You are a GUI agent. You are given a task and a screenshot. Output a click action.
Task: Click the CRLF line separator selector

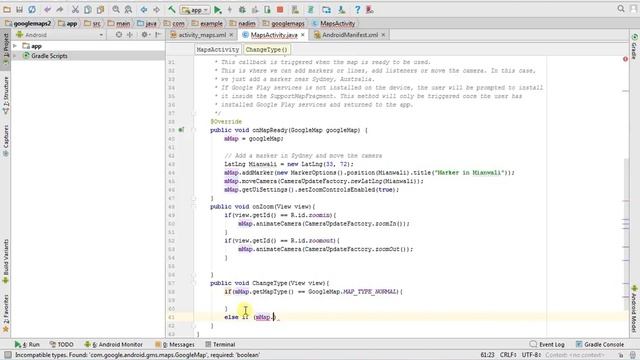pyautogui.click(x=508, y=355)
